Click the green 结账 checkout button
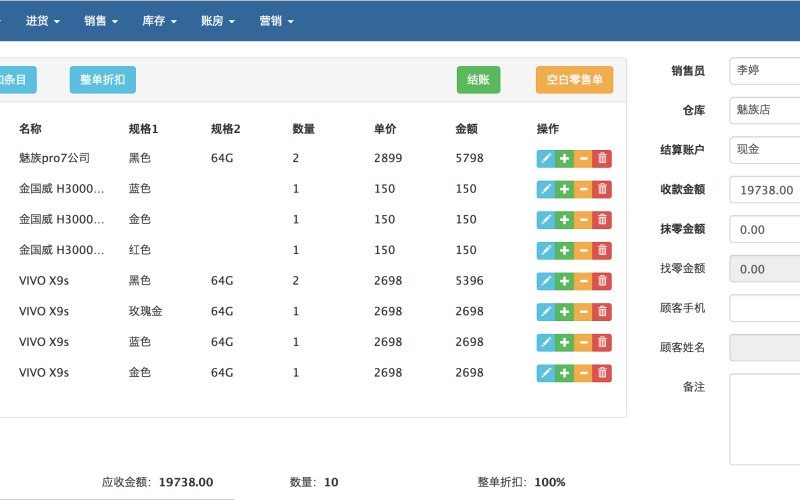The image size is (800, 500). (x=479, y=80)
